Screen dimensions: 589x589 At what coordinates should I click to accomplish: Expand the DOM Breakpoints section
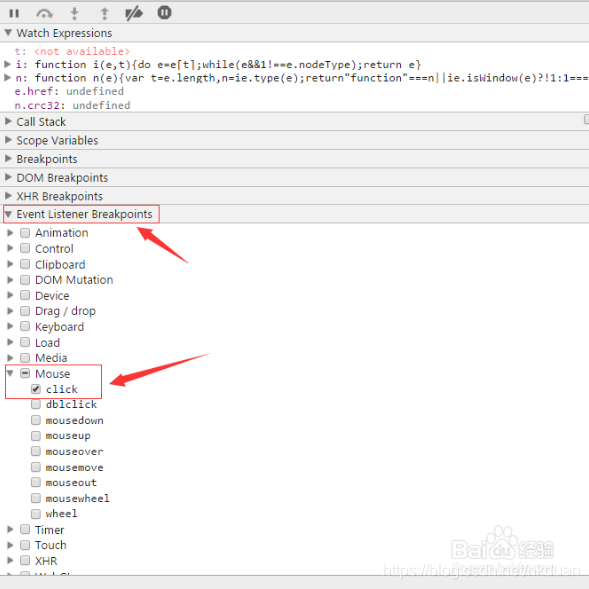[x=8, y=177]
